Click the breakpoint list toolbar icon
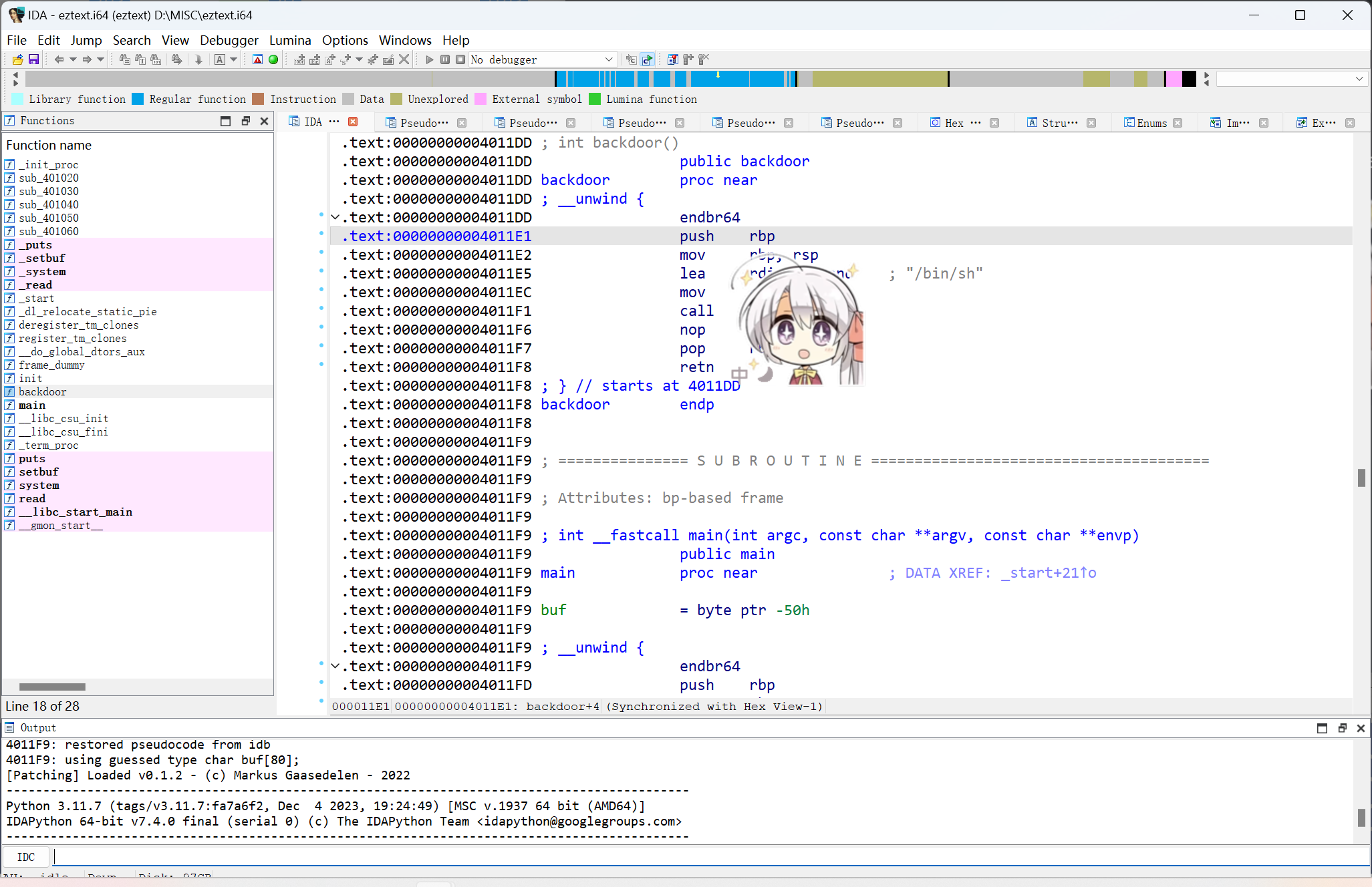Viewport: 1372px width, 887px height. 673,59
